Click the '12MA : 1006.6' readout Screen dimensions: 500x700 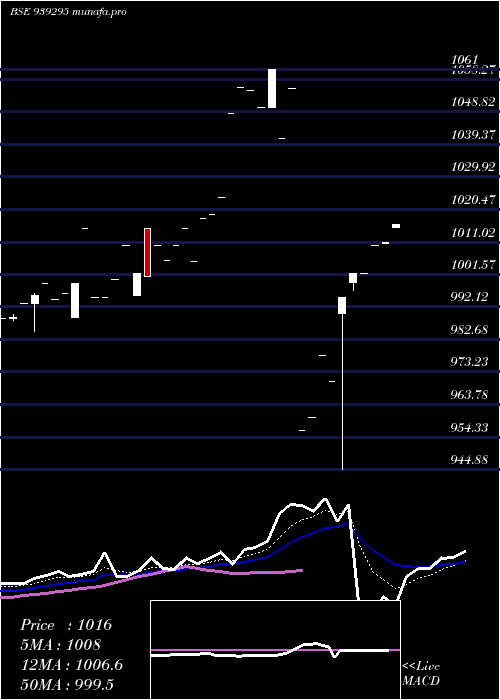pyautogui.click(x=72, y=665)
